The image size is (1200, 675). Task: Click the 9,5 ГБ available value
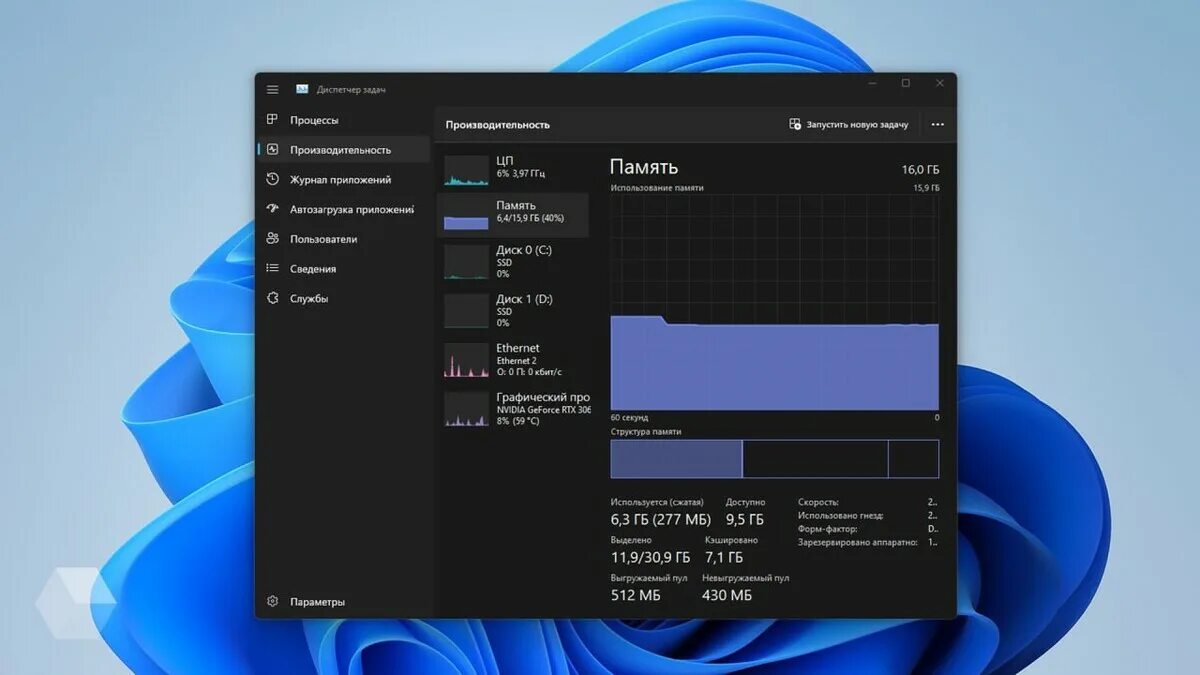pos(745,519)
